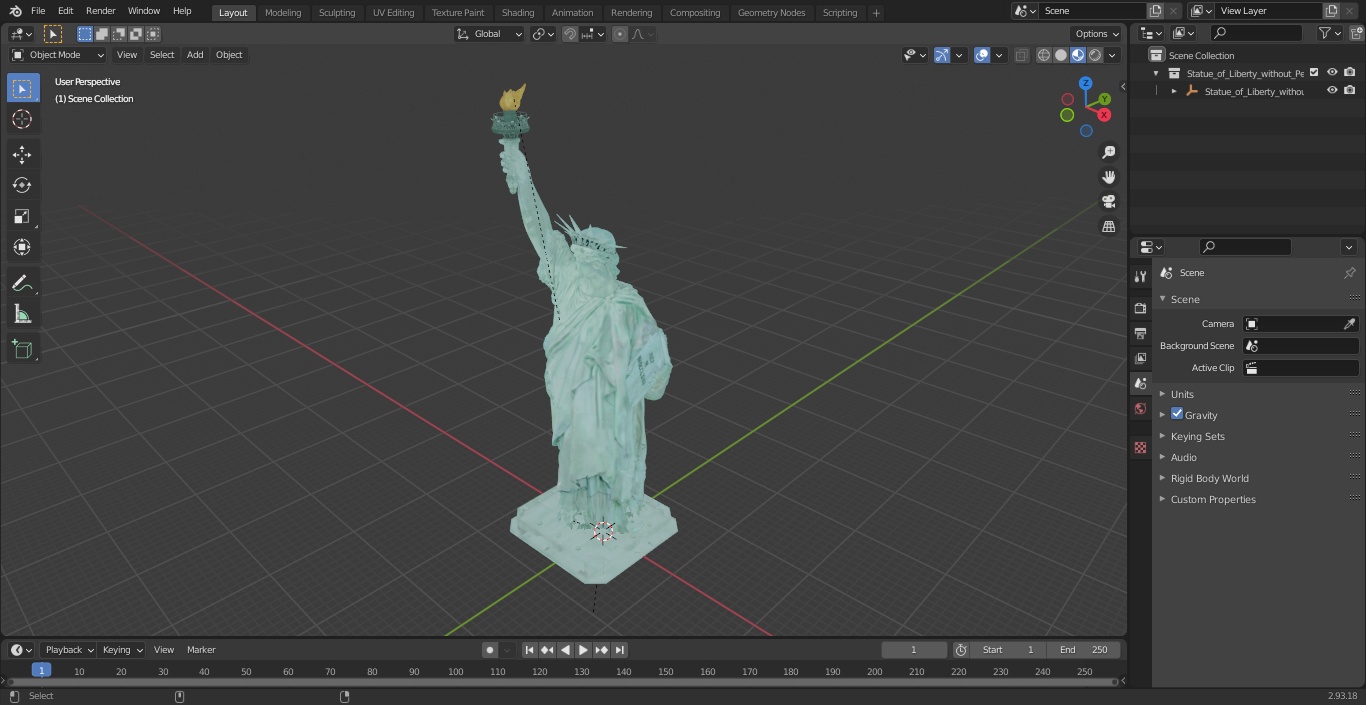
Task: Toggle auto keying record button
Action: 490,650
